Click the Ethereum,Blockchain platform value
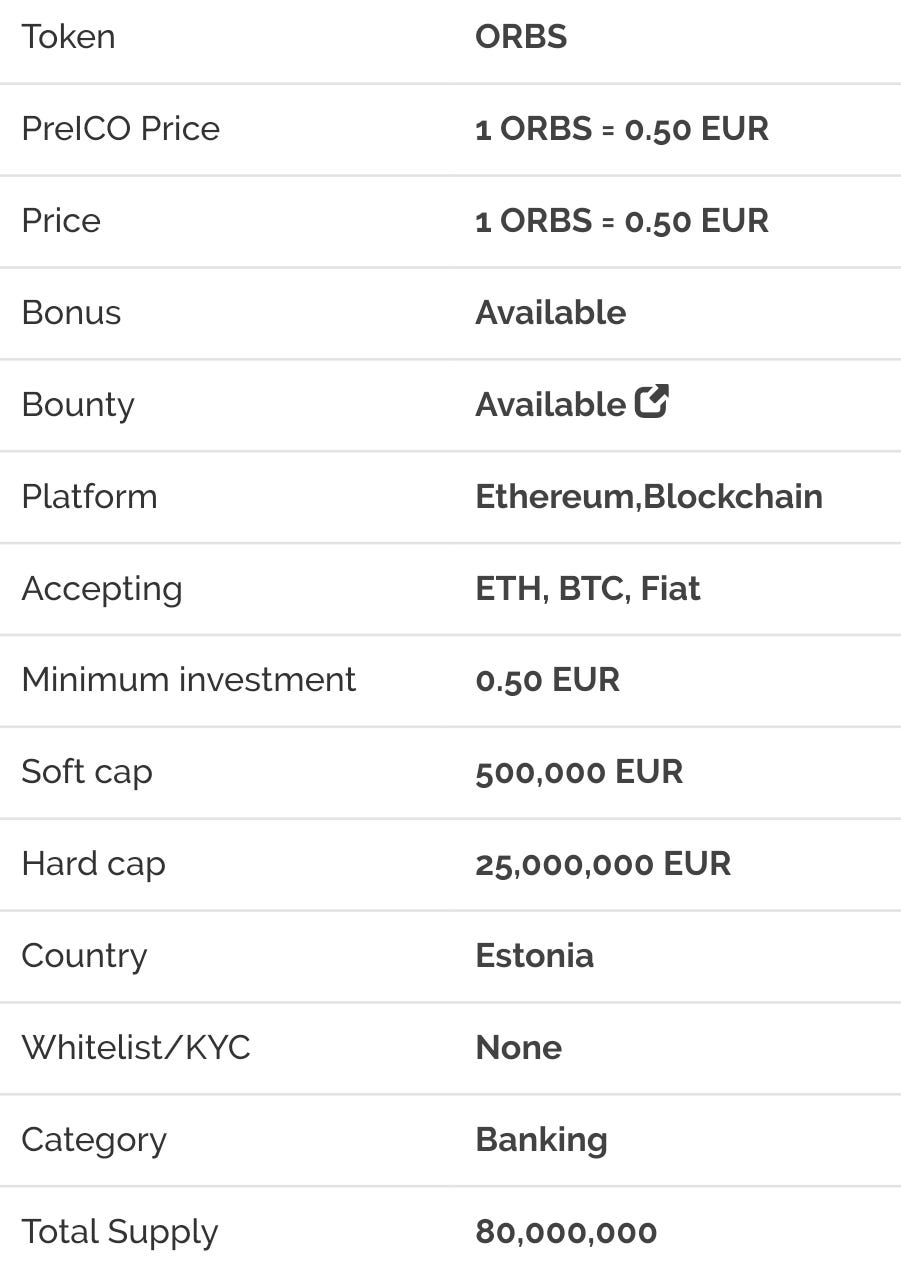Viewport: 901px width, 1270px height. [x=648, y=497]
